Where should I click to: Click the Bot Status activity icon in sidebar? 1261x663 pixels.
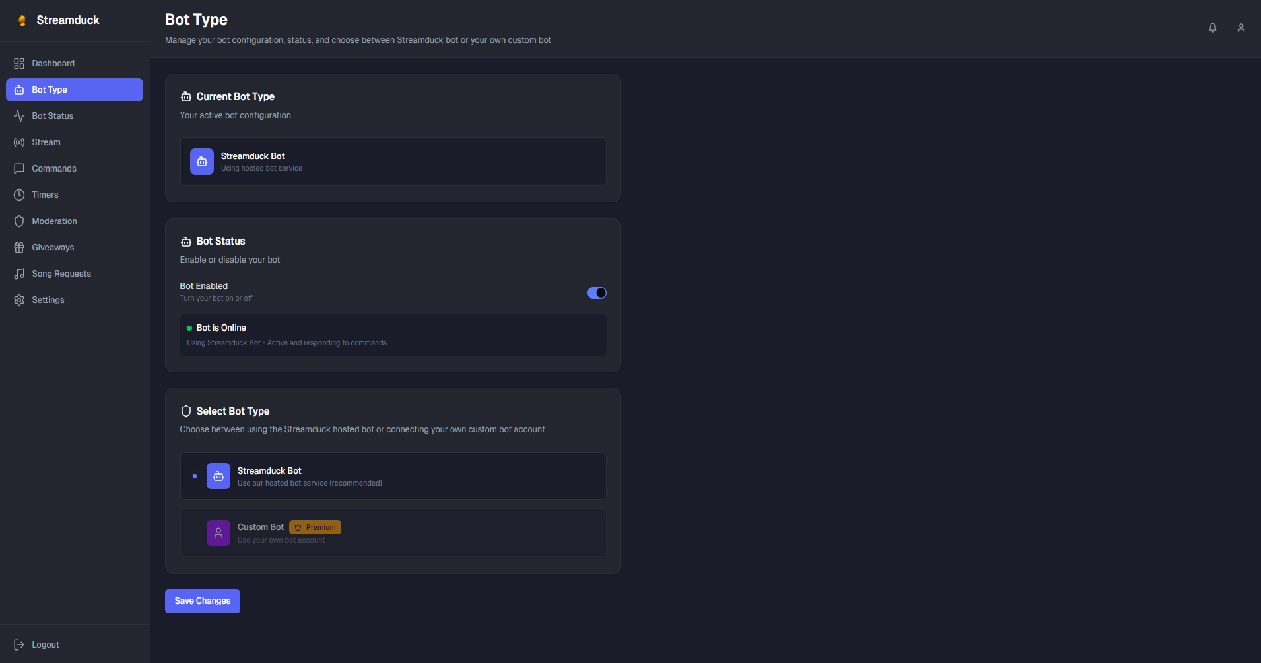[19, 116]
